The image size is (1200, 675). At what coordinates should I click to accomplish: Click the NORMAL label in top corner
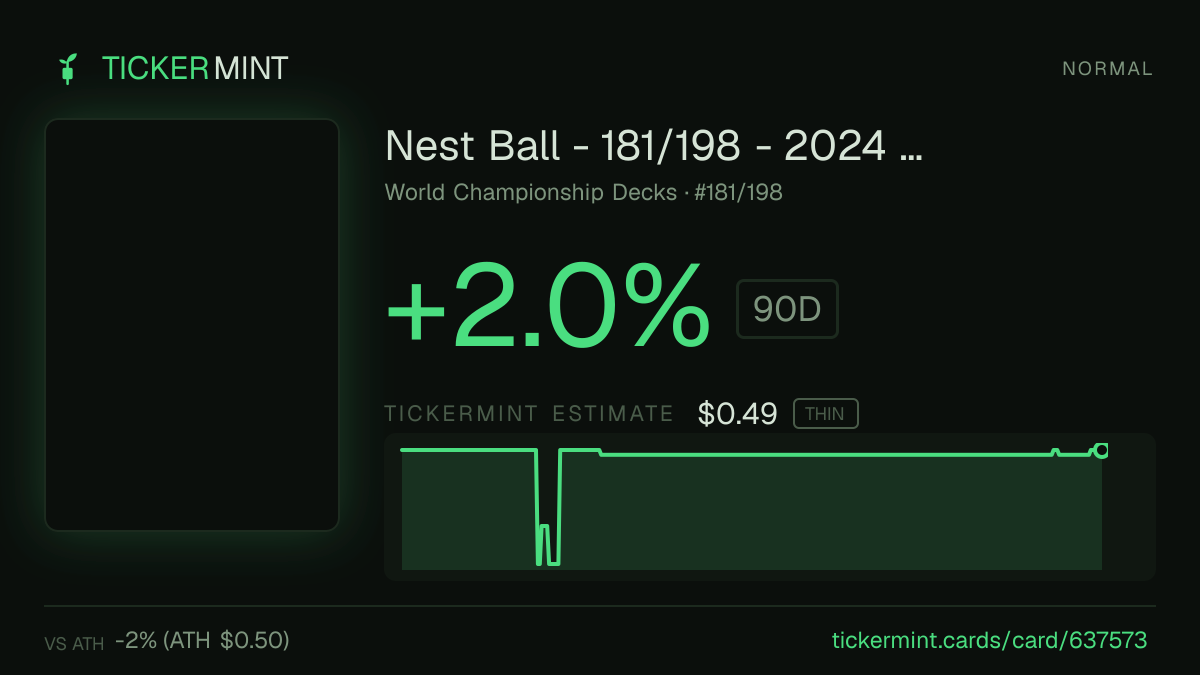click(1107, 69)
